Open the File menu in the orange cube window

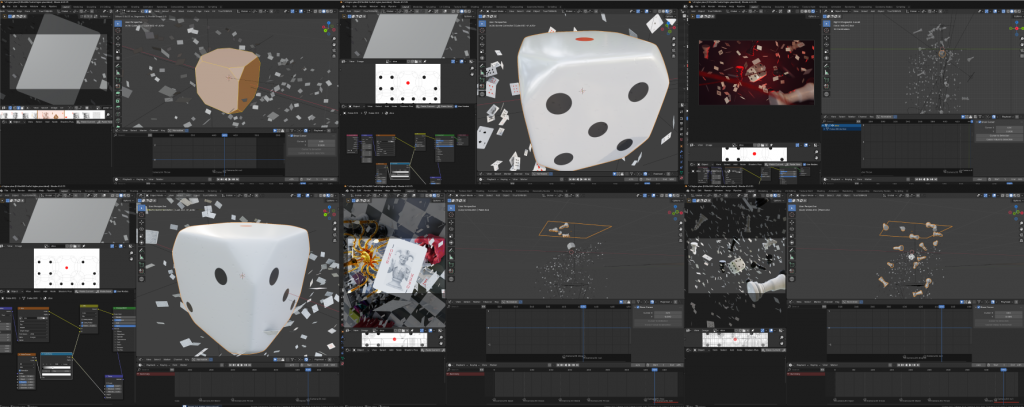coord(10,4)
